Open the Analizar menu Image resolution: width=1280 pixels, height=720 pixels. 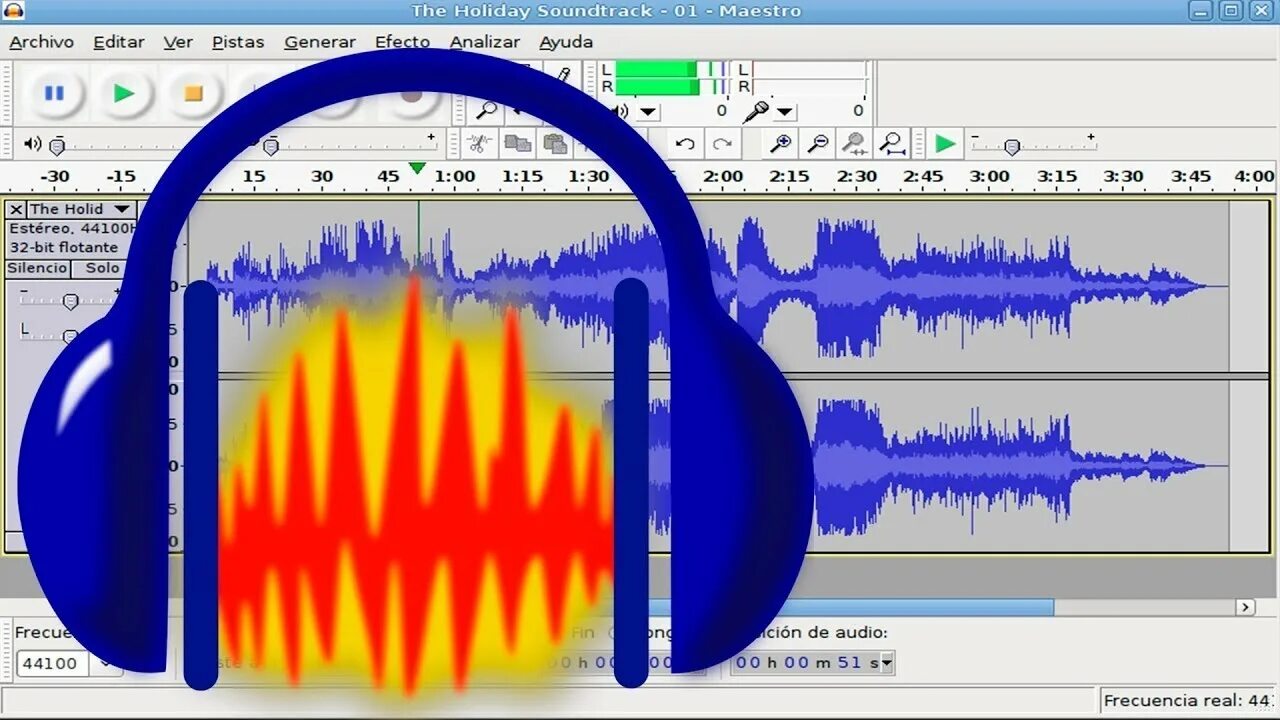485,42
